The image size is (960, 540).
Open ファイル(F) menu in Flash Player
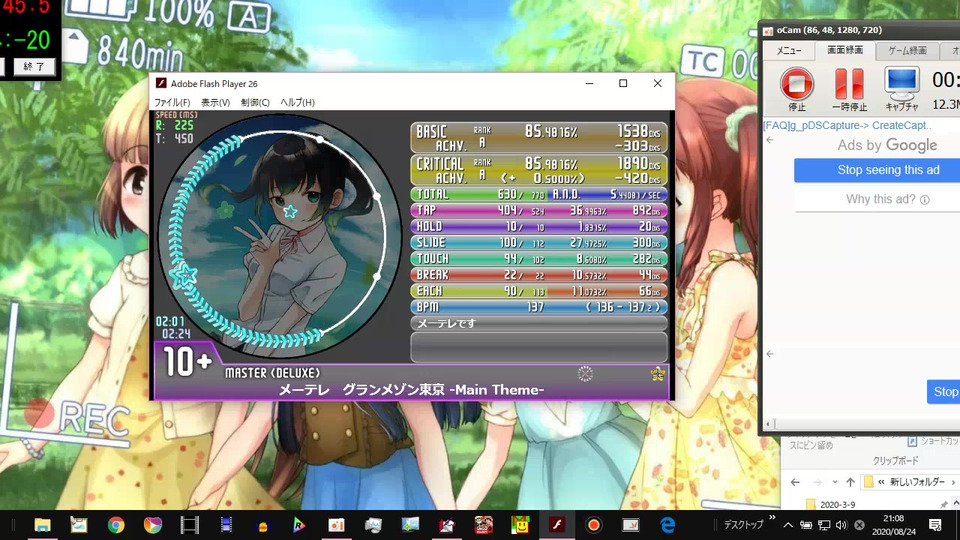[x=172, y=102]
